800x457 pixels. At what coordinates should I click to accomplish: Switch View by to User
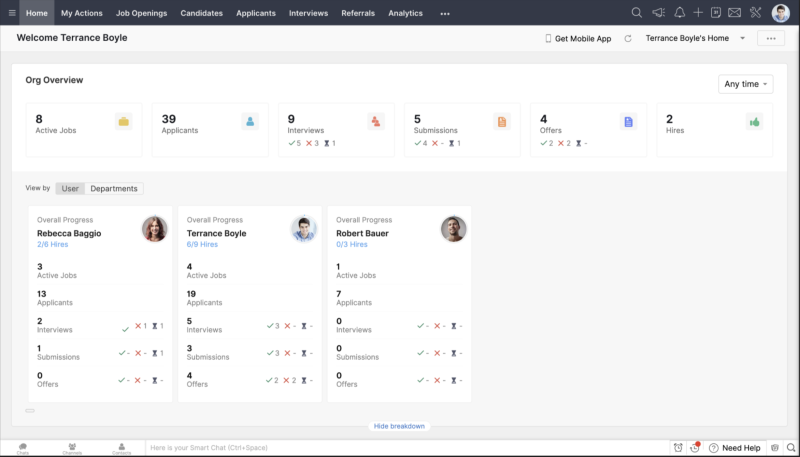[70, 189]
